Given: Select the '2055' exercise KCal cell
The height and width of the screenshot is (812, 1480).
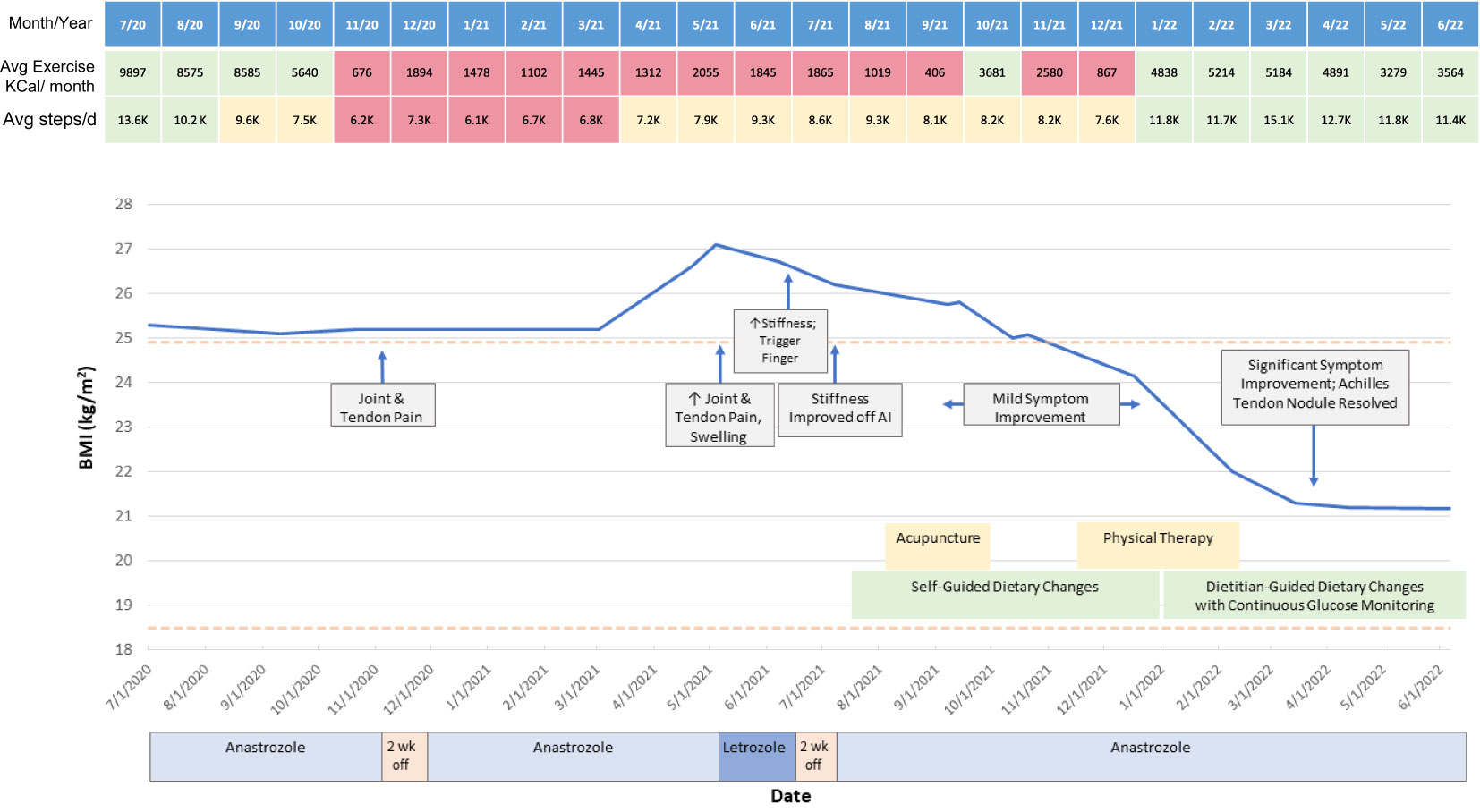Looking at the screenshot, I should point(705,72).
